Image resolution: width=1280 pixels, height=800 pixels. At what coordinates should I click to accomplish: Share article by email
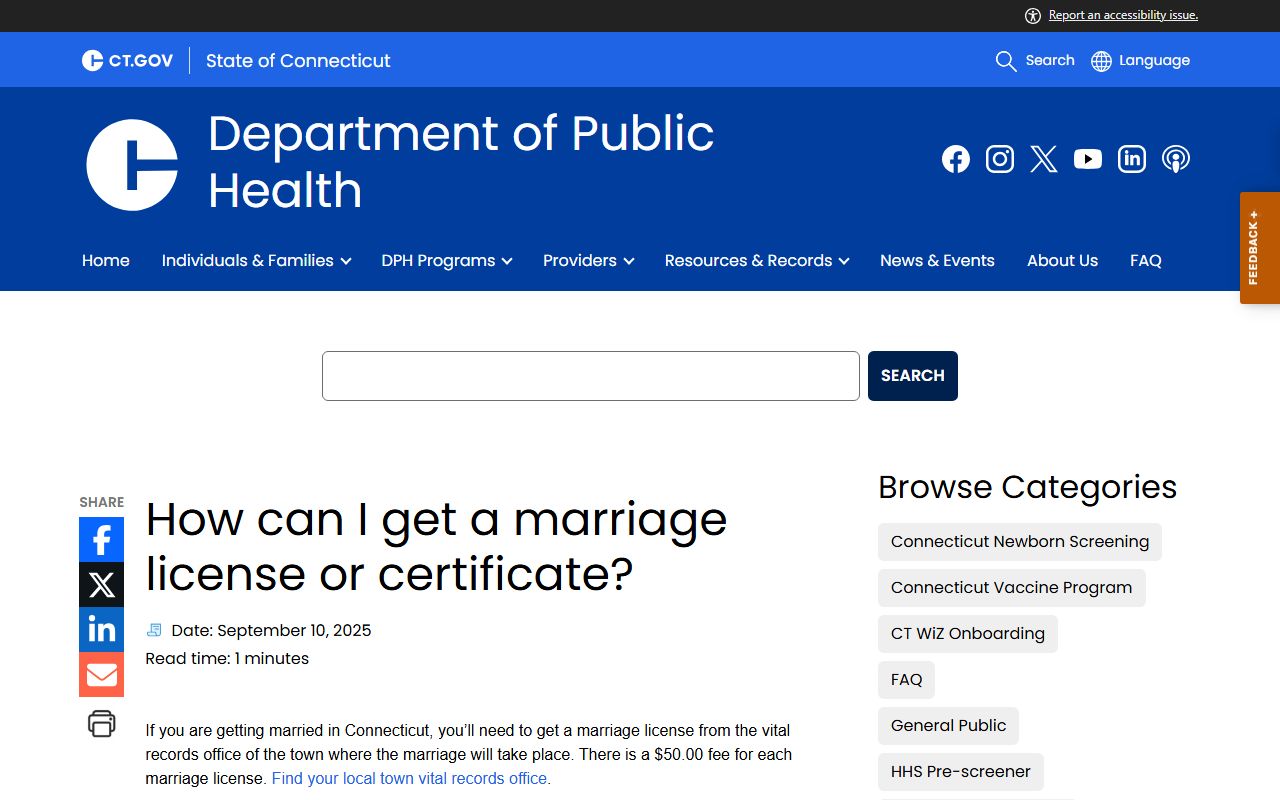(101, 675)
